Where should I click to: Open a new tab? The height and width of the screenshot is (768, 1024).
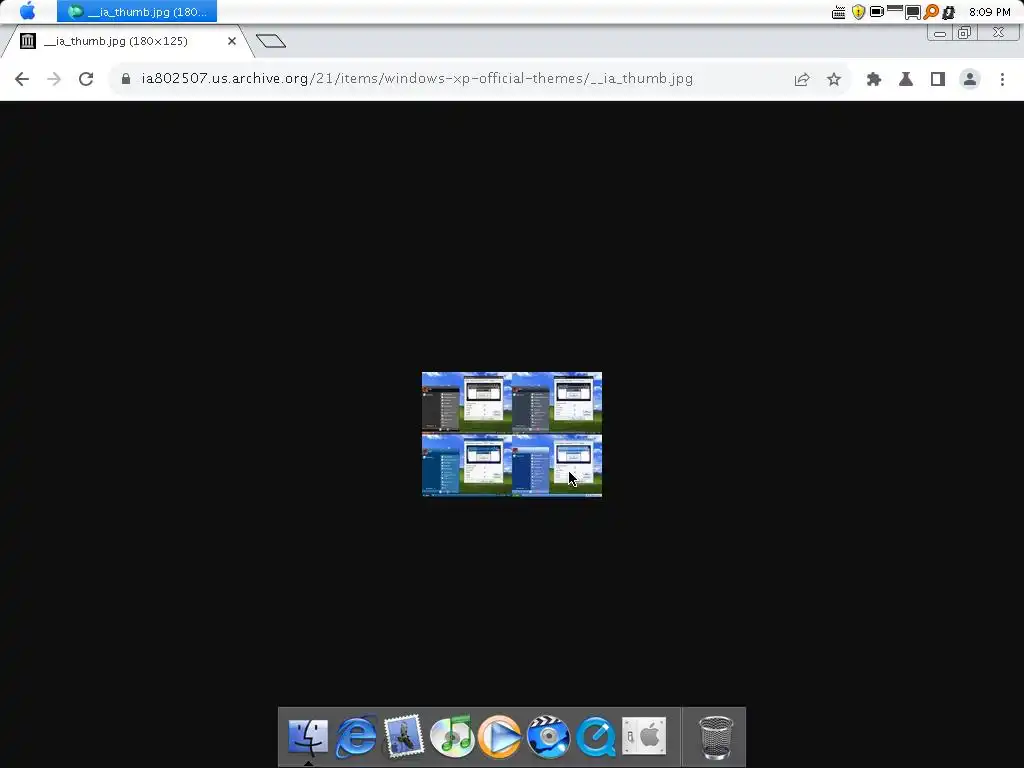click(x=271, y=41)
